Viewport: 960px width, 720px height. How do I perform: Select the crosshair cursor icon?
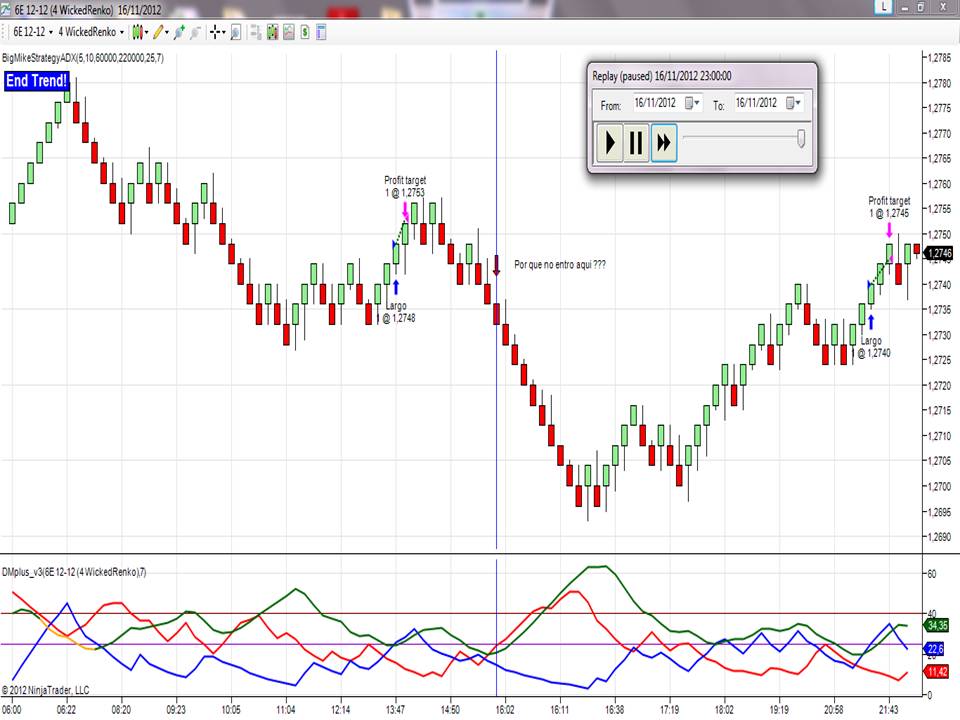click(x=215, y=32)
